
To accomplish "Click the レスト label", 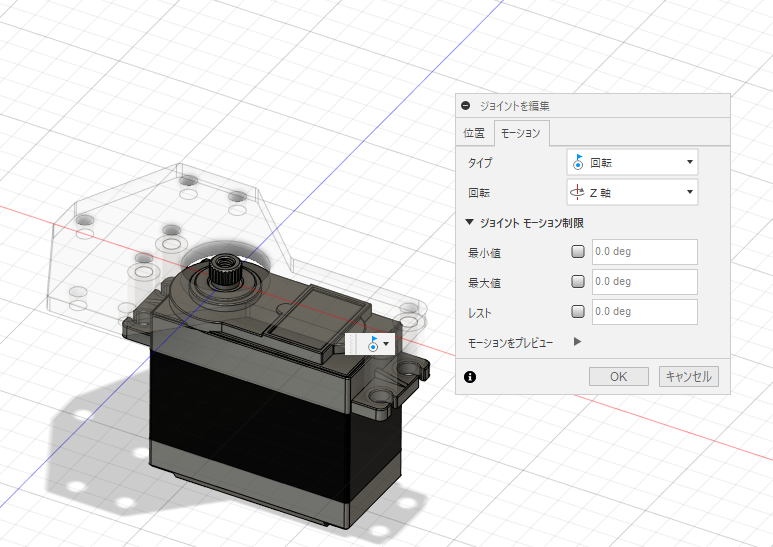I will point(480,313).
